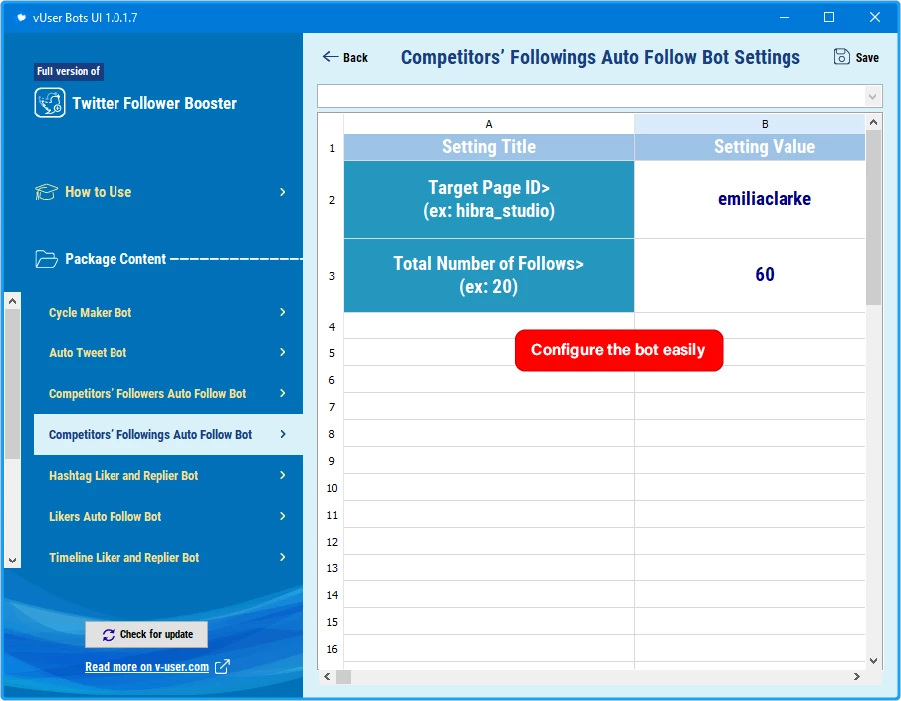Select column B header
The image size is (901, 701).
coord(749,124)
